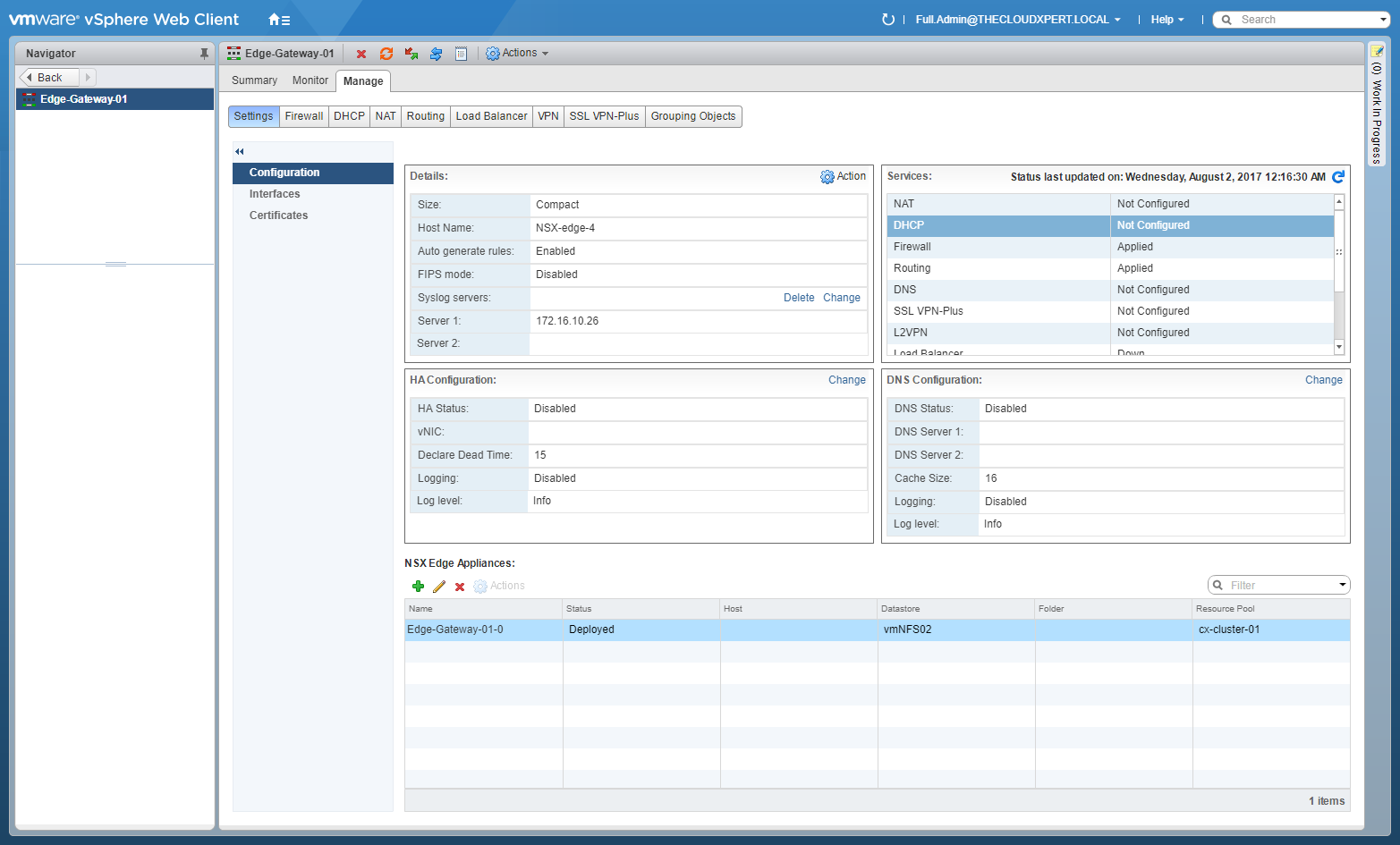
Task: Open the Help dropdown menu
Action: 1167,20
